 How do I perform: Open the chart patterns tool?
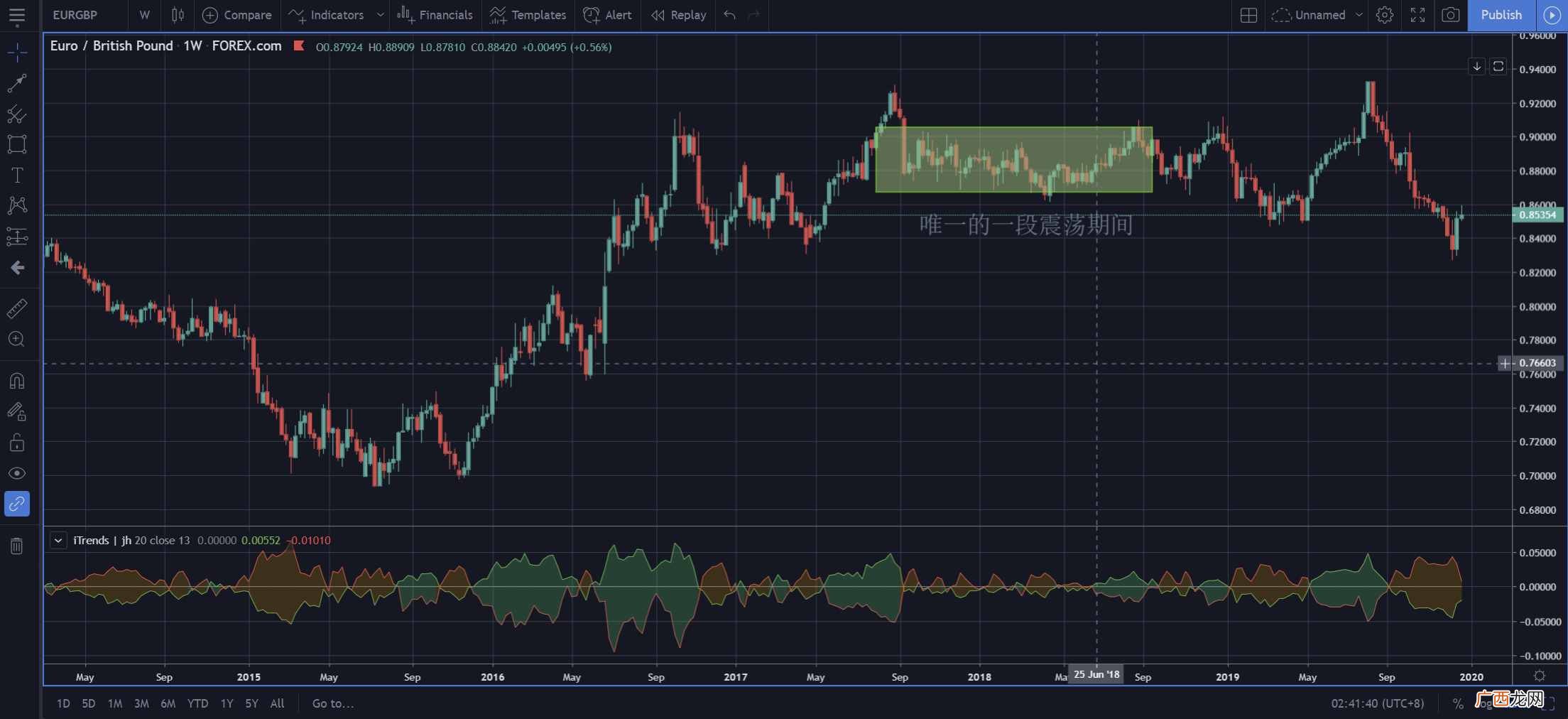[x=17, y=206]
